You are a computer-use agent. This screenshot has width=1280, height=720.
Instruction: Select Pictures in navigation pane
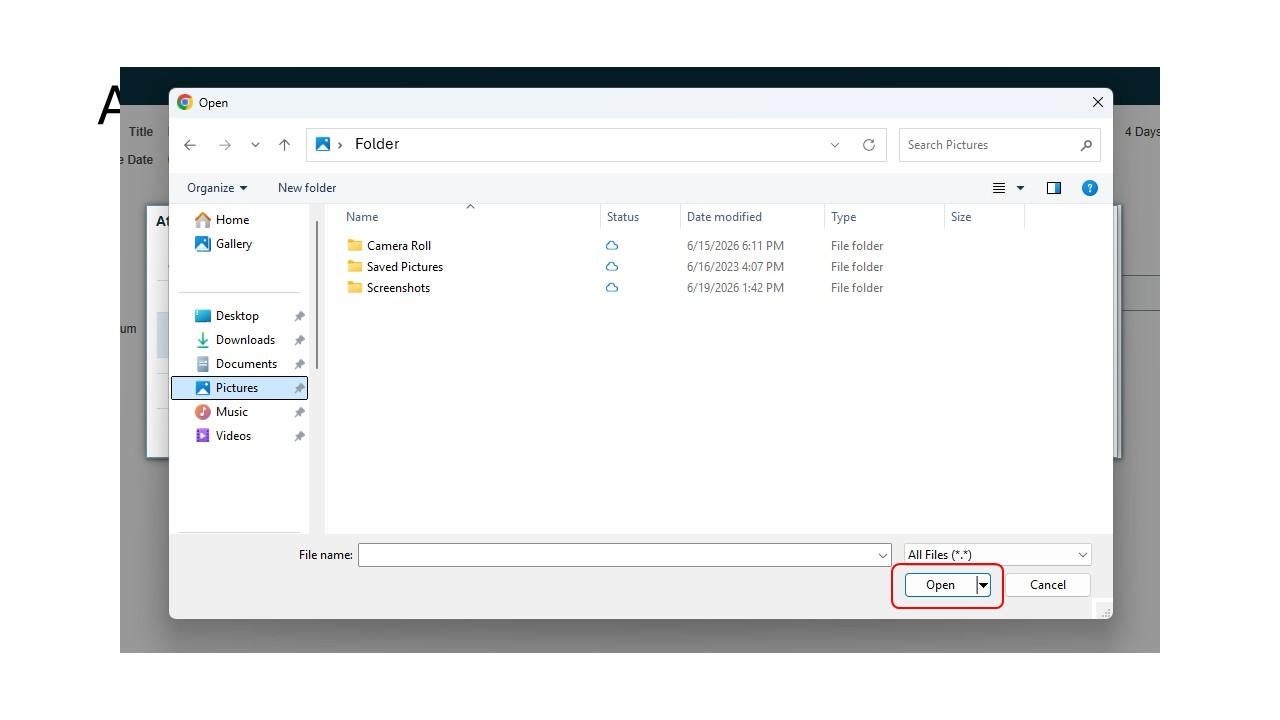[239, 388]
